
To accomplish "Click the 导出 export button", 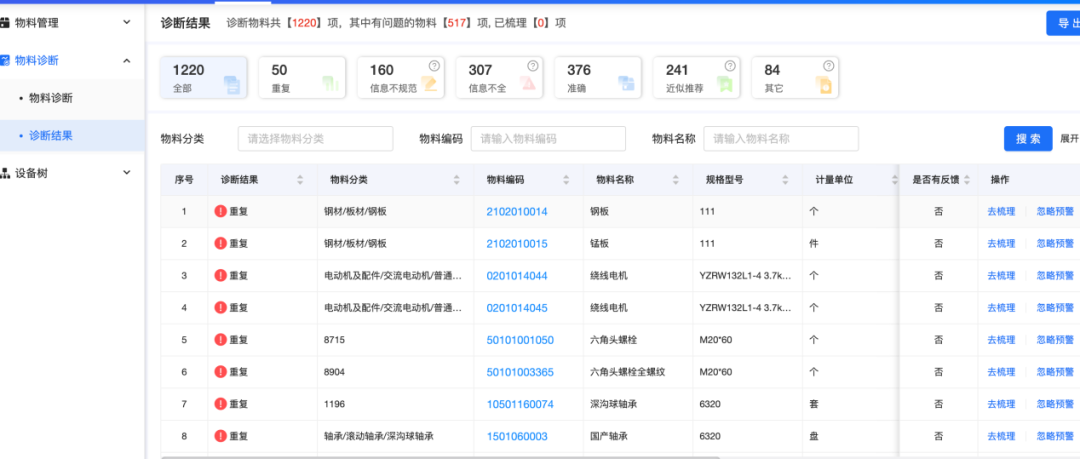I will pos(1063,23).
